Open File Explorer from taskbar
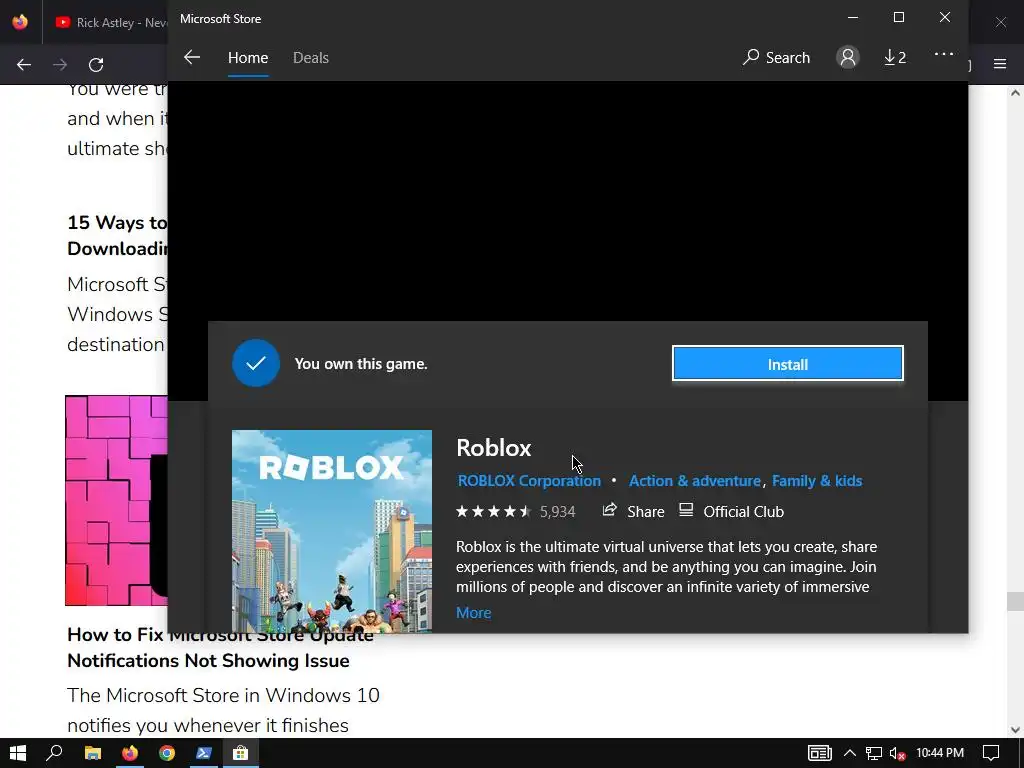This screenshot has height=768, width=1024. tap(93, 753)
